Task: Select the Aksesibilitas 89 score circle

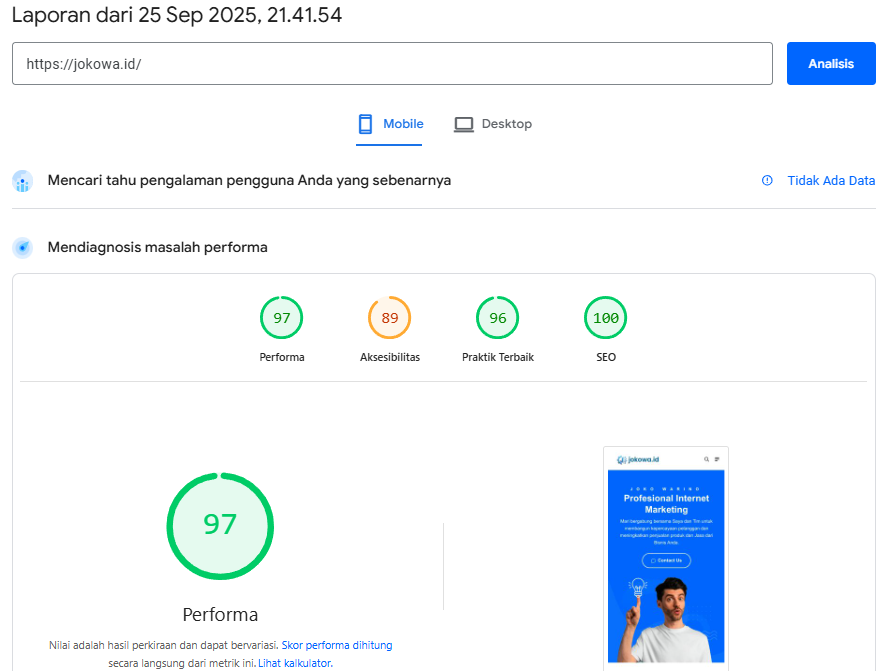Action: 389,317
